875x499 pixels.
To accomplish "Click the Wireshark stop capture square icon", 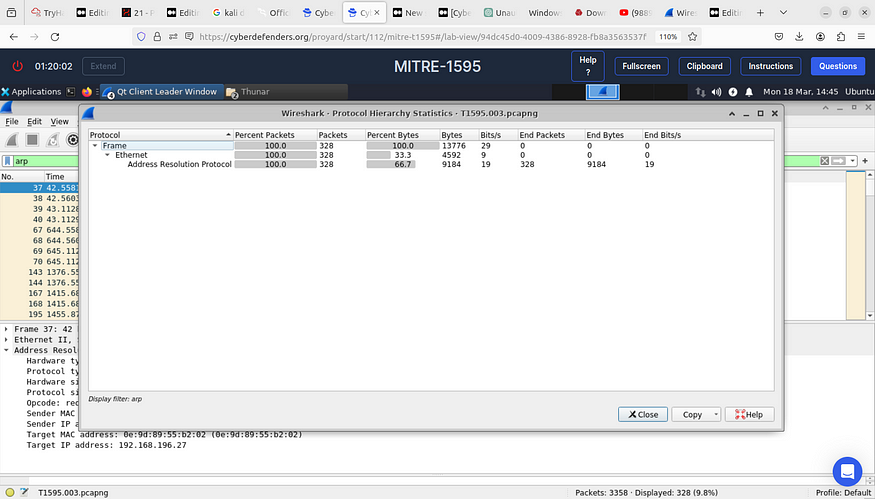I will 32,140.
